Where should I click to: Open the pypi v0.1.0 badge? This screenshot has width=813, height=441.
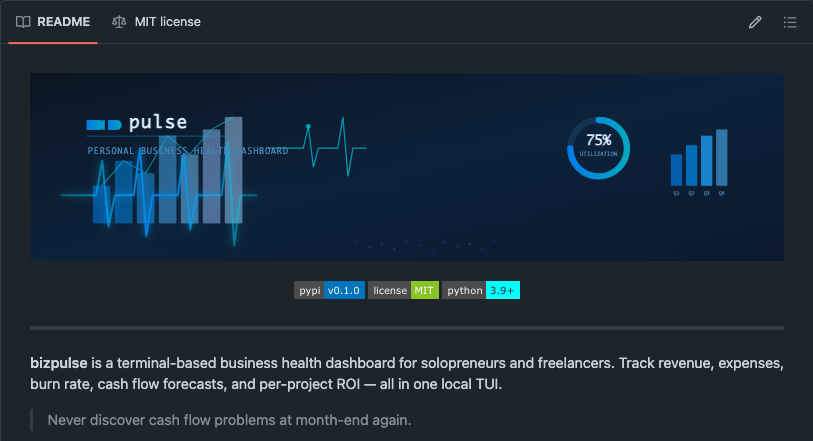(x=329, y=290)
